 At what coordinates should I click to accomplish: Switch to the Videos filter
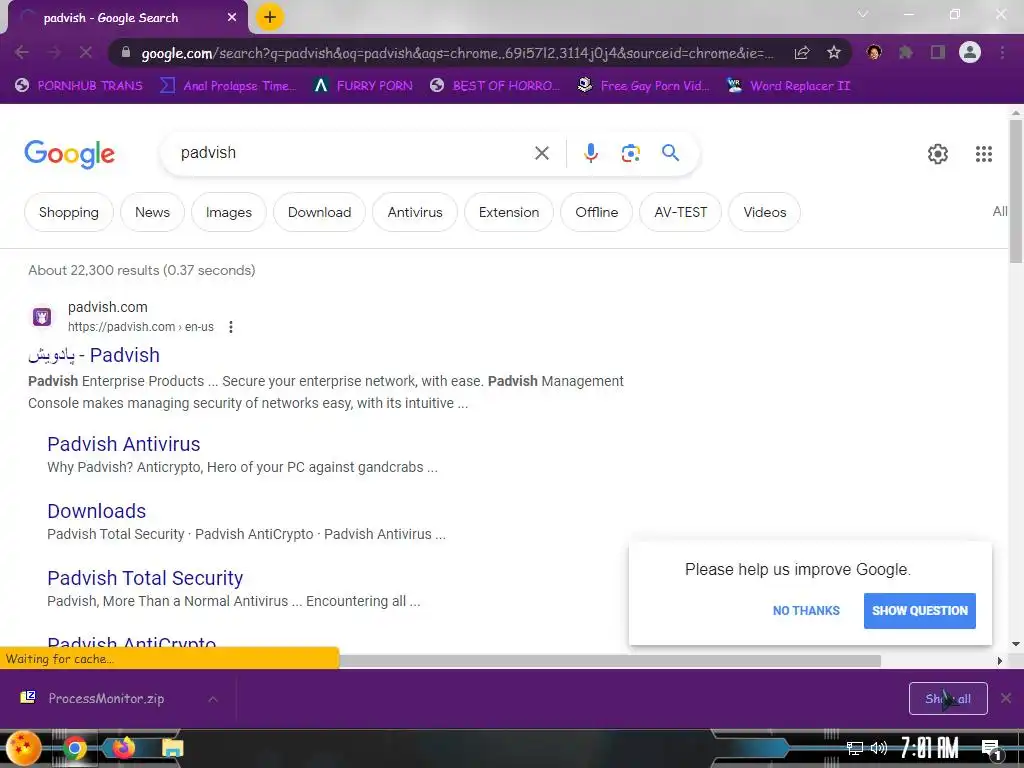764,212
